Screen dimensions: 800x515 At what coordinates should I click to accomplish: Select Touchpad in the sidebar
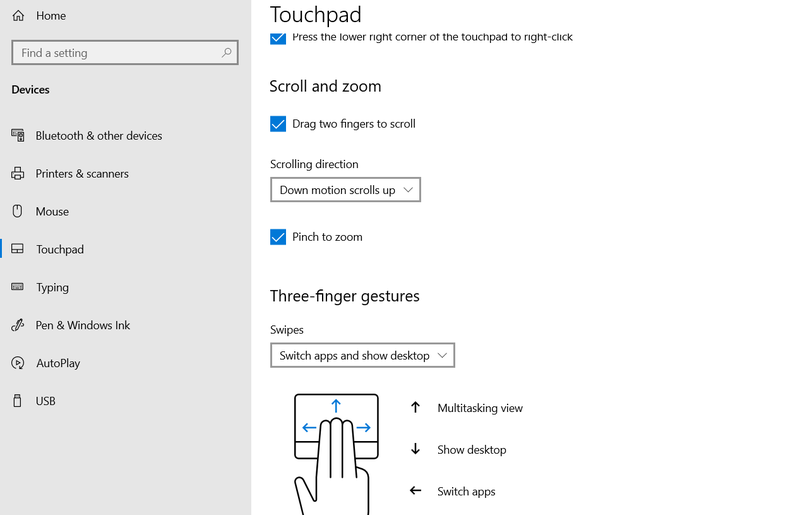pyautogui.click(x=60, y=250)
